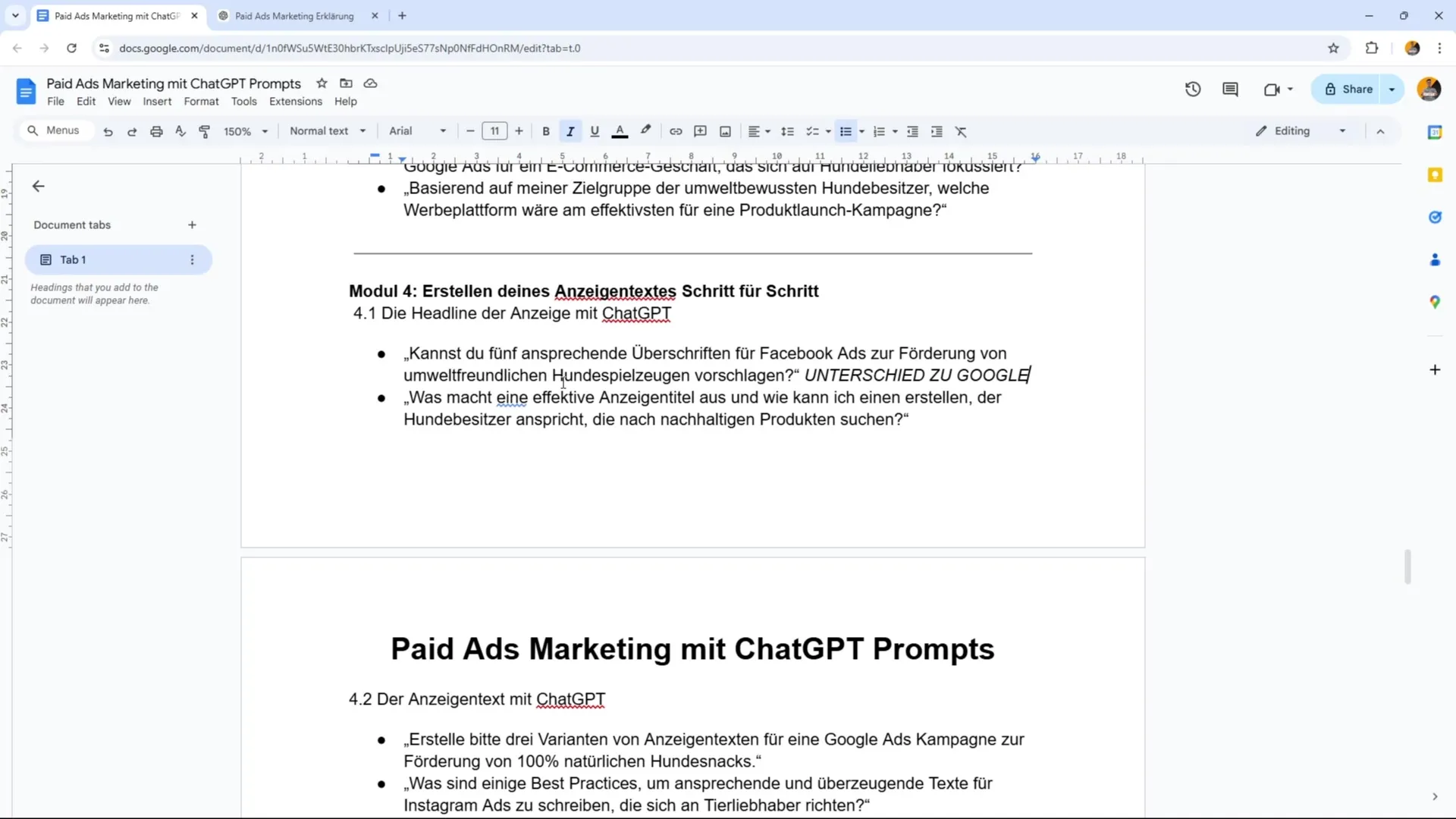Open the Insert menu
The height and width of the screenshot is (819, 1456).
pyautogui.click(x=157, y=102)
